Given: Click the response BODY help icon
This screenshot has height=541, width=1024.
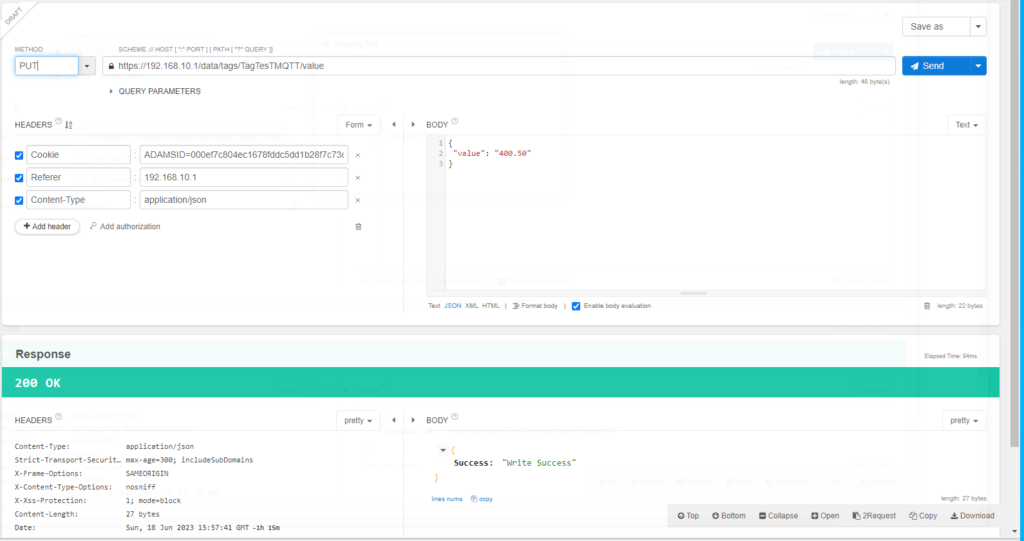Looking at the screenshot, I should [455, 417].
